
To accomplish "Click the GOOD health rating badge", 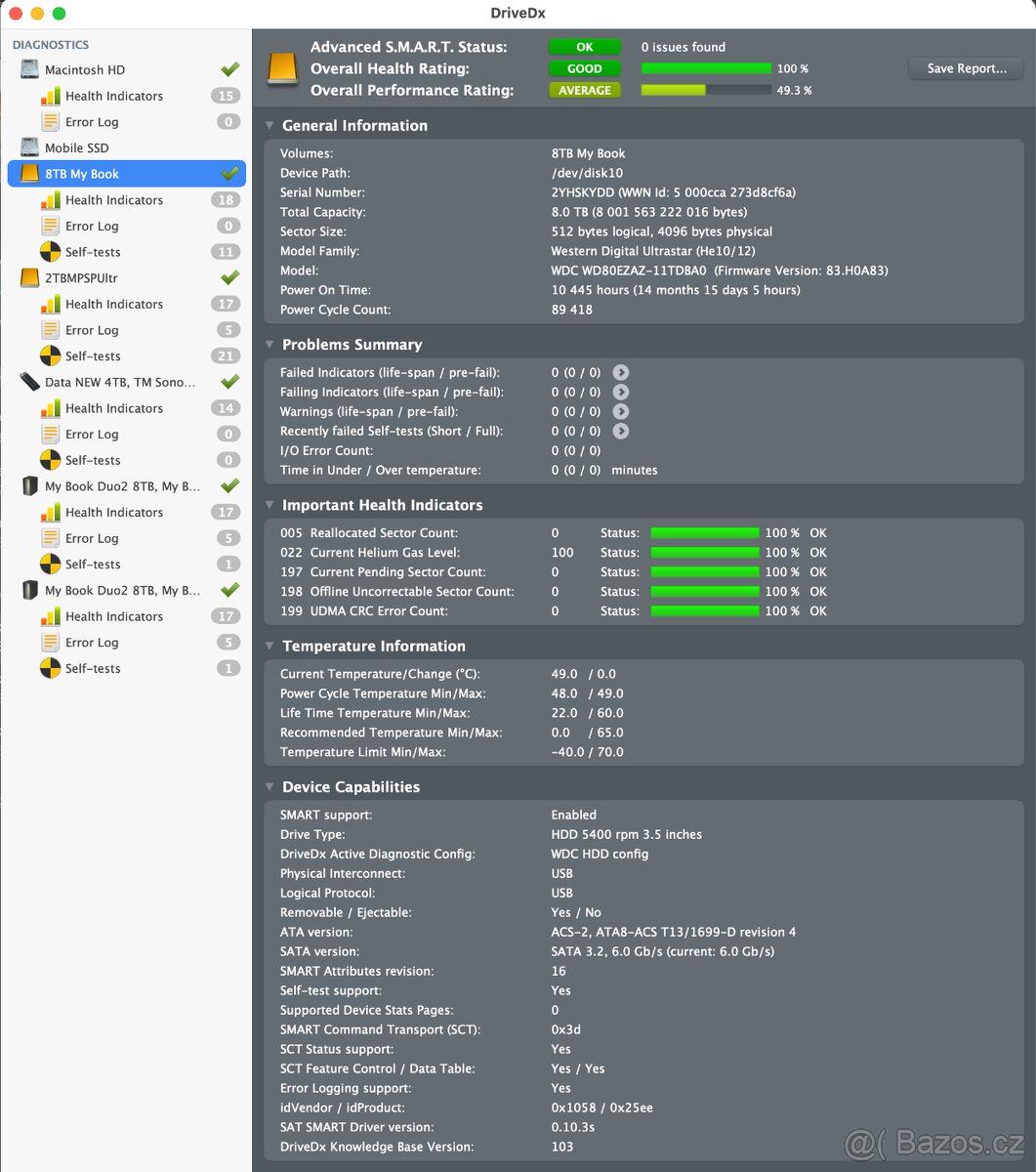I will point(585,68).
